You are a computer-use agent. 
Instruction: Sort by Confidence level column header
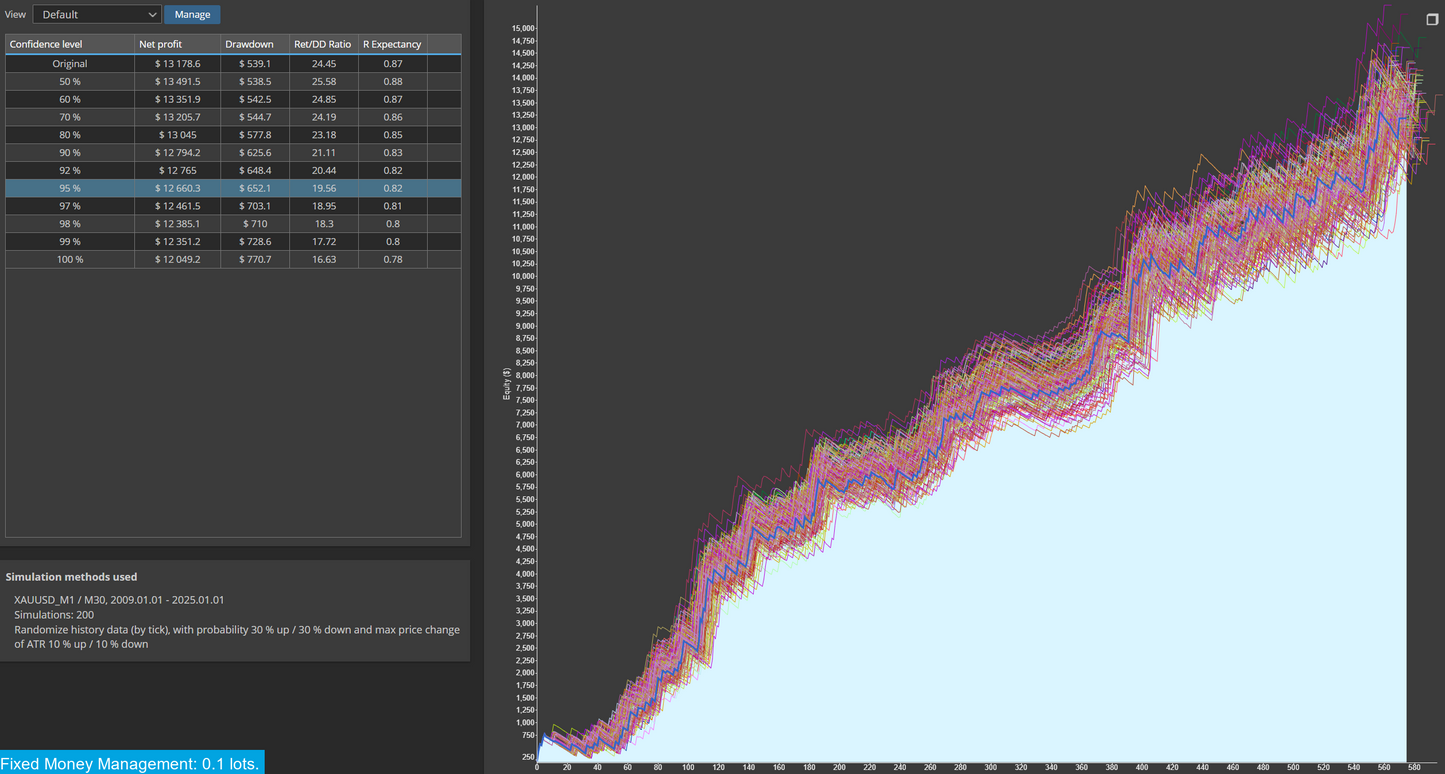point(70,44)
